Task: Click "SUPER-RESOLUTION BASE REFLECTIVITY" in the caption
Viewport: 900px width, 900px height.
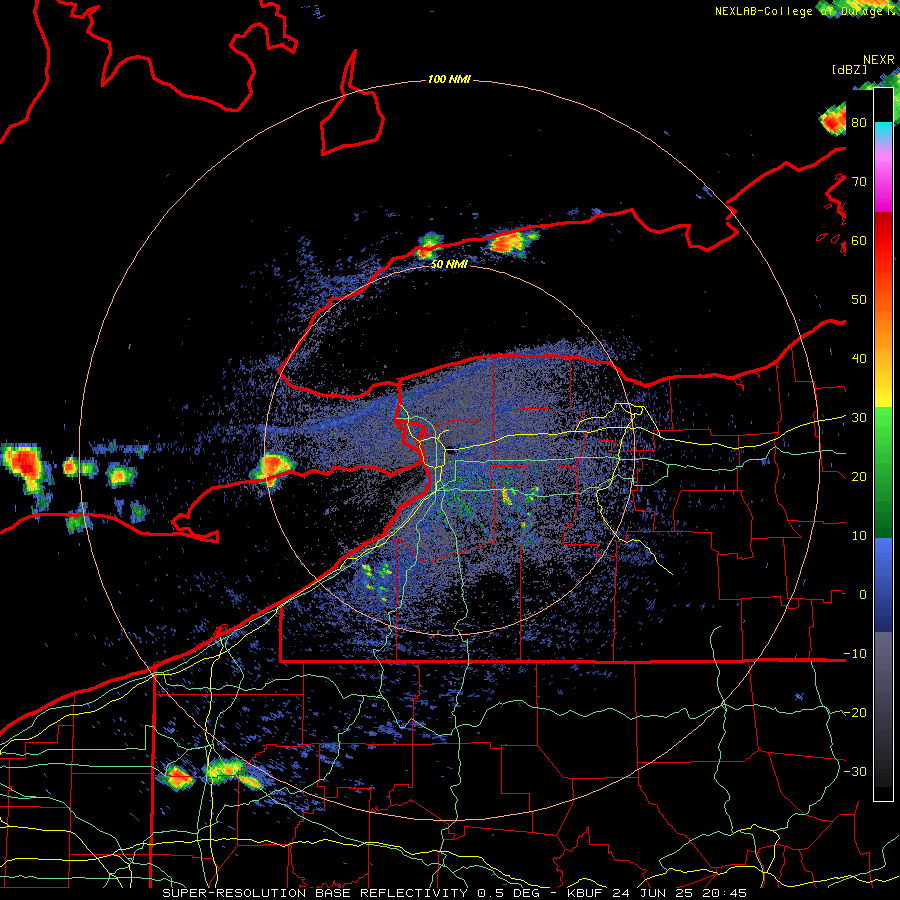Action: pyautogui.click(x=313, y=893)
